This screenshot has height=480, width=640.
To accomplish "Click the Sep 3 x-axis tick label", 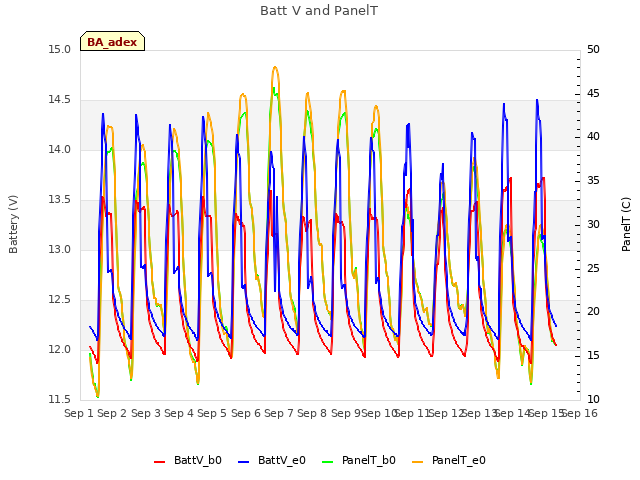I will pyautogui.click(x=146, y=413).
